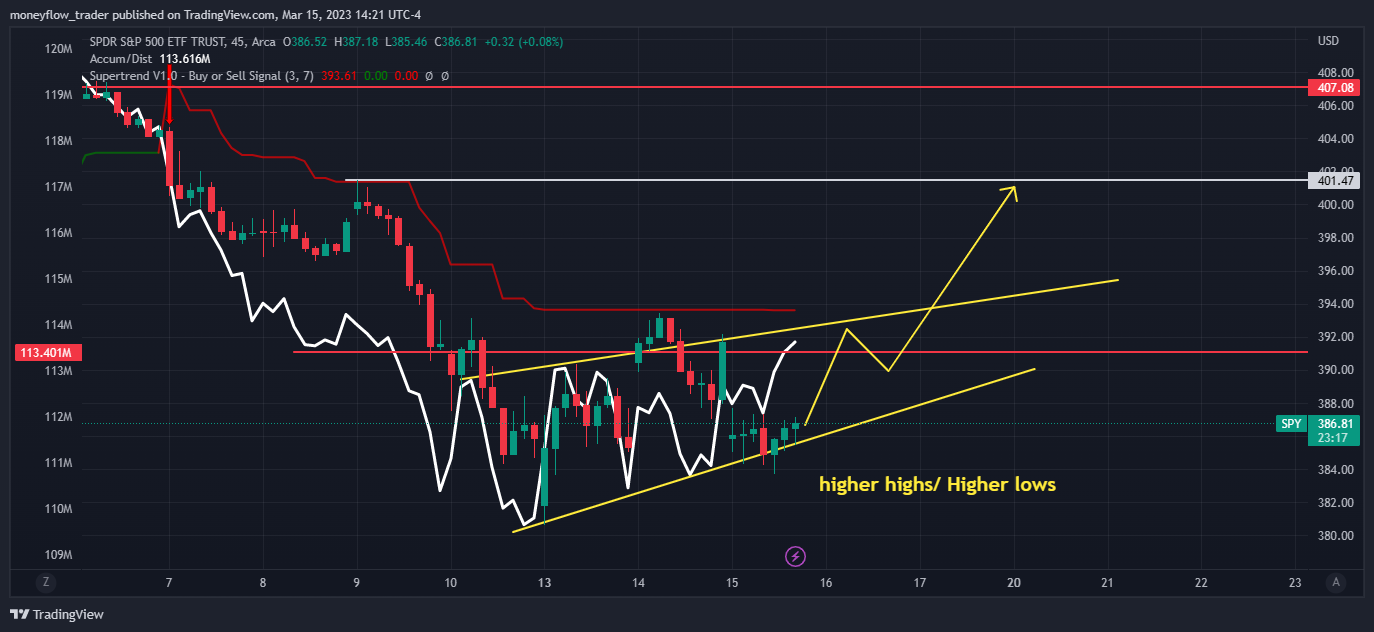This screenshot has width=1374, height=632.
Task: Click the 109M left axis label
Action: pyautogui.click(x=59, y=555)
